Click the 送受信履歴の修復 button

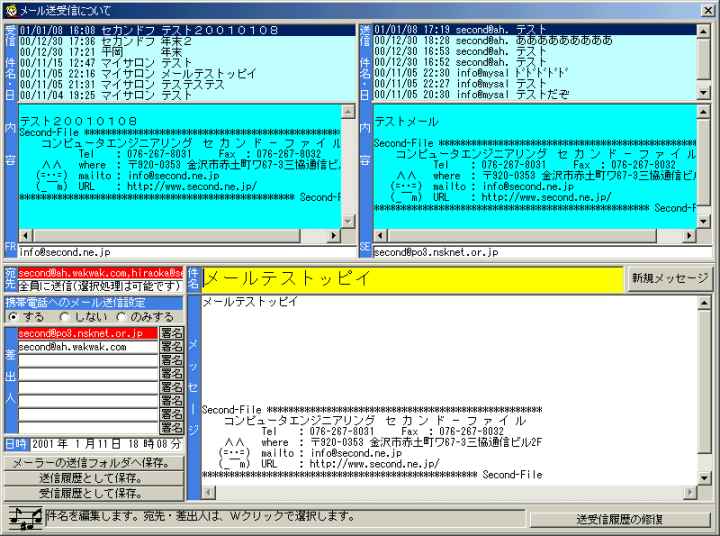pyautogui.click(x=619, y=518)
